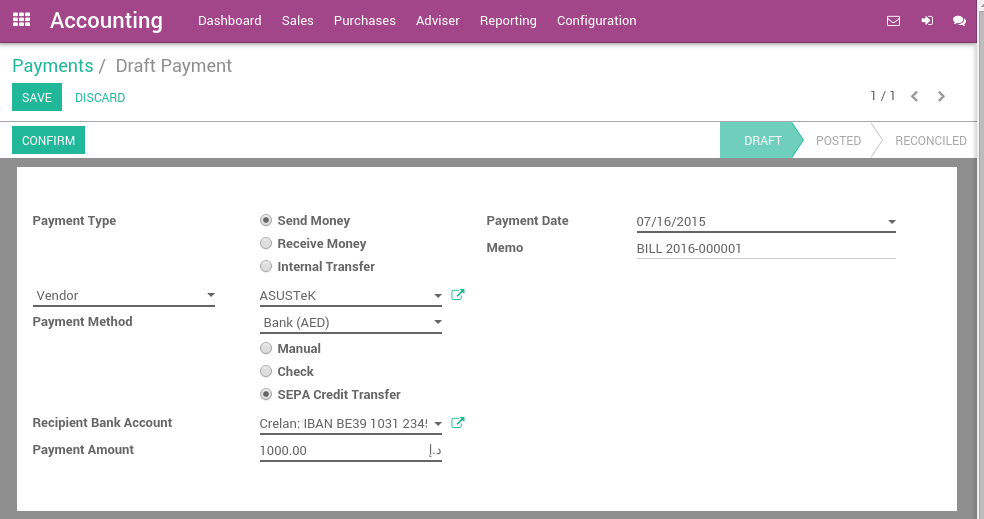Go to previous record arrow
Screen dimensions: 984x519
[914, 97]
